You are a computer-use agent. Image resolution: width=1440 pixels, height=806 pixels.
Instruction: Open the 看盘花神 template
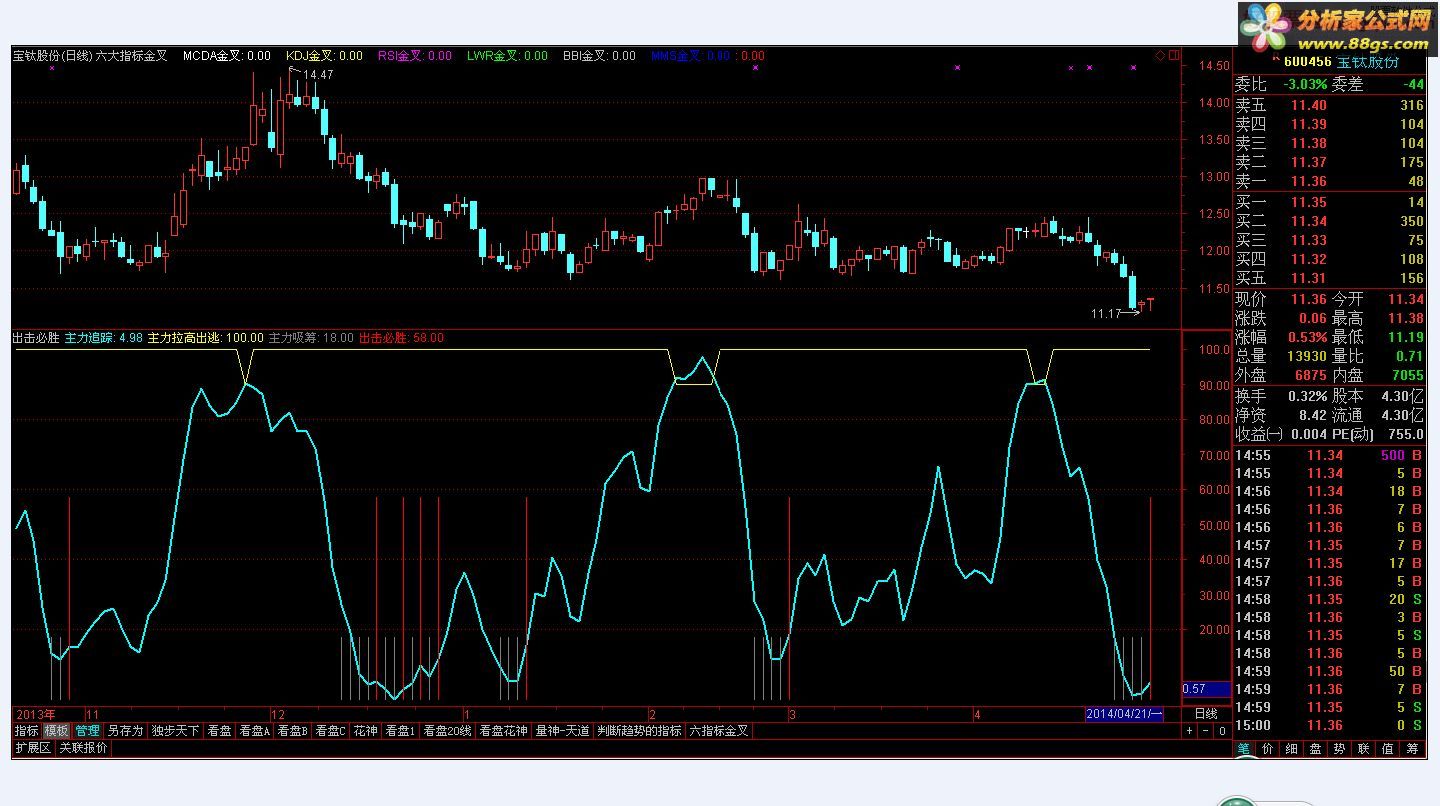(x=503, y=731)
